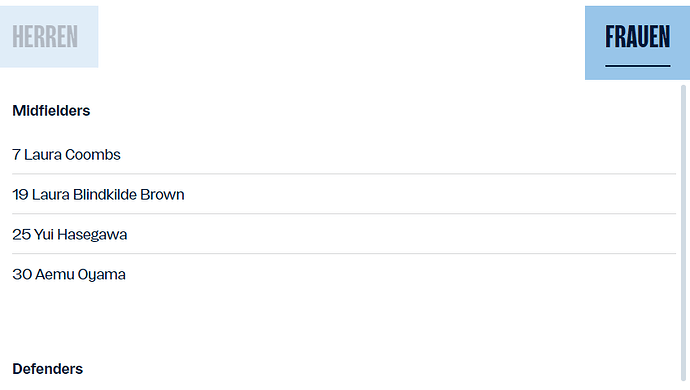This screenshot has width=690, height=390.
Task: Click jersey number 25 next to Yui
Action: pyautogui.click(x=21, y=235)
